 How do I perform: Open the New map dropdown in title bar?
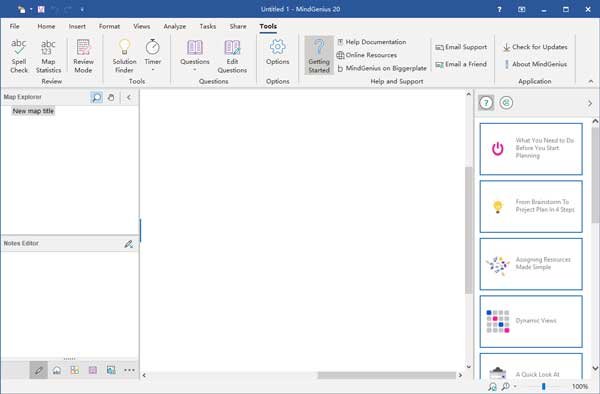[31, 9]
